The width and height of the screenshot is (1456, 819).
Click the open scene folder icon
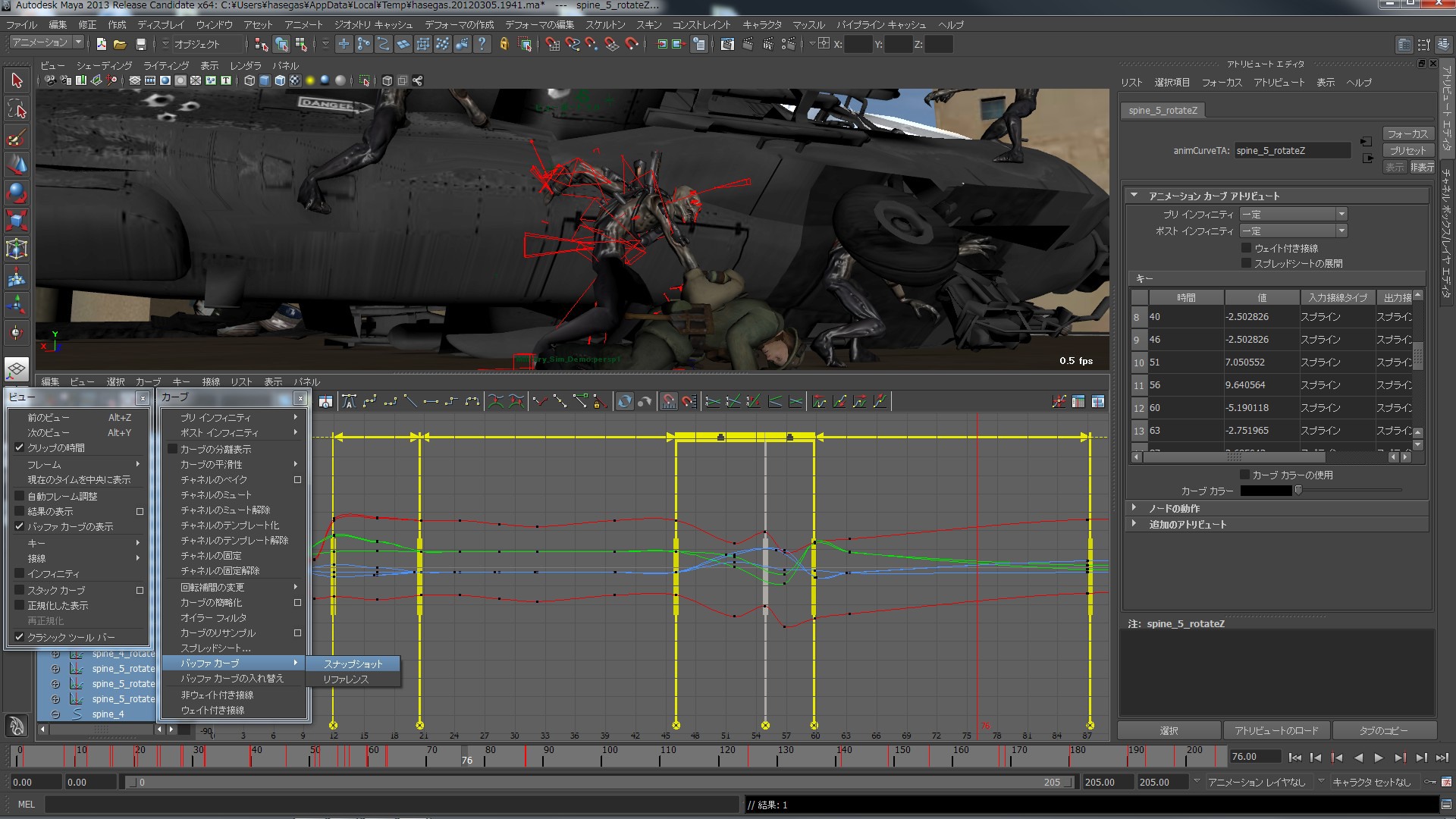pos(120,45)
